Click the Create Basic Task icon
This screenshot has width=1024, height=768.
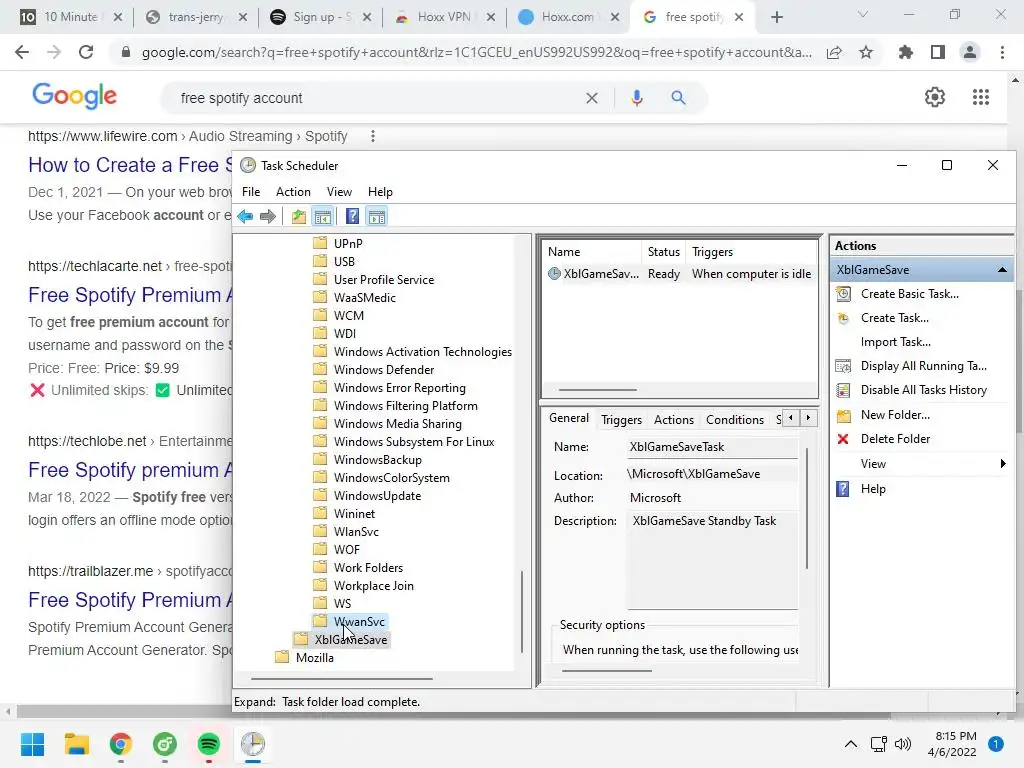tap(843, 294)
